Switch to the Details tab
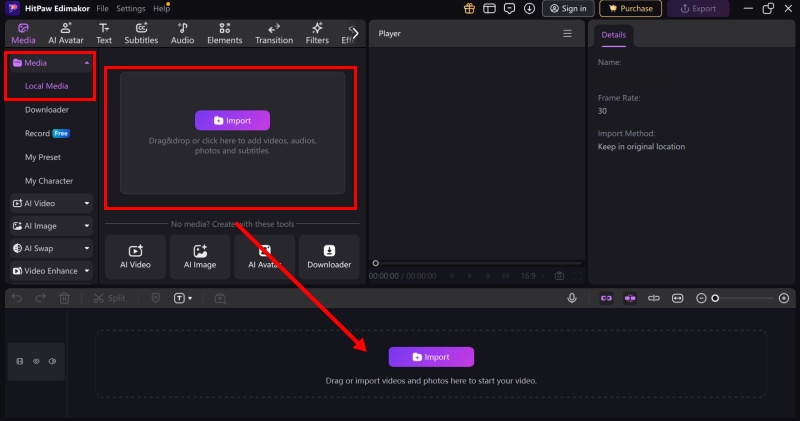The height and width of the screenshot is (421, 800). click(x=613, y=35)
